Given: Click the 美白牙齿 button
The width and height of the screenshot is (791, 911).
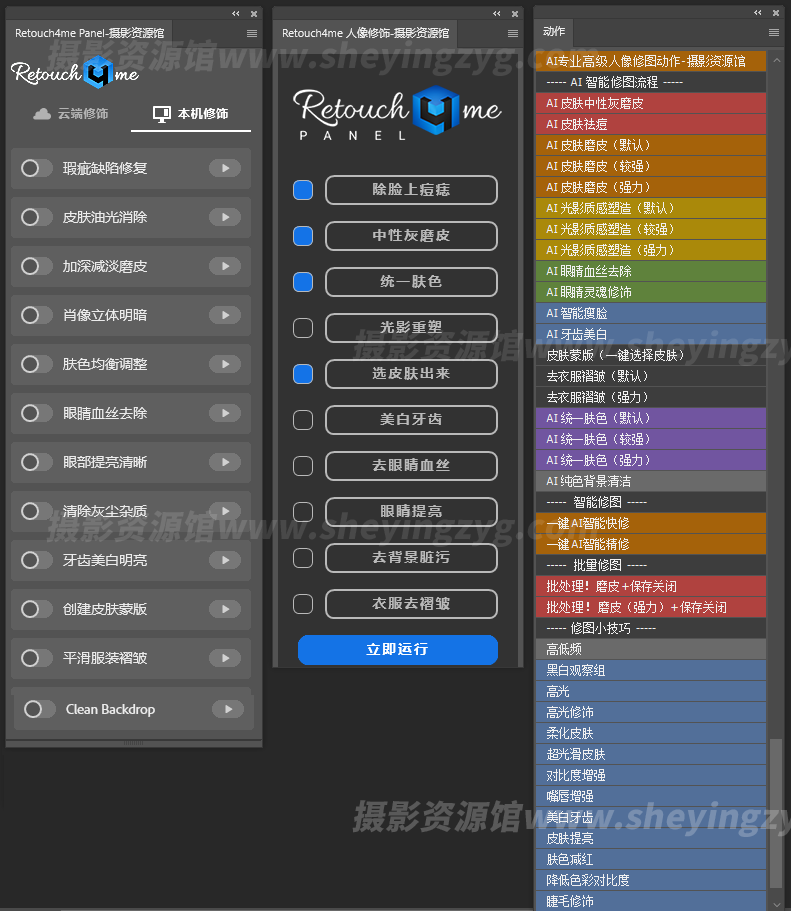Looking at the screenshot, I should (x=411, y=420).
